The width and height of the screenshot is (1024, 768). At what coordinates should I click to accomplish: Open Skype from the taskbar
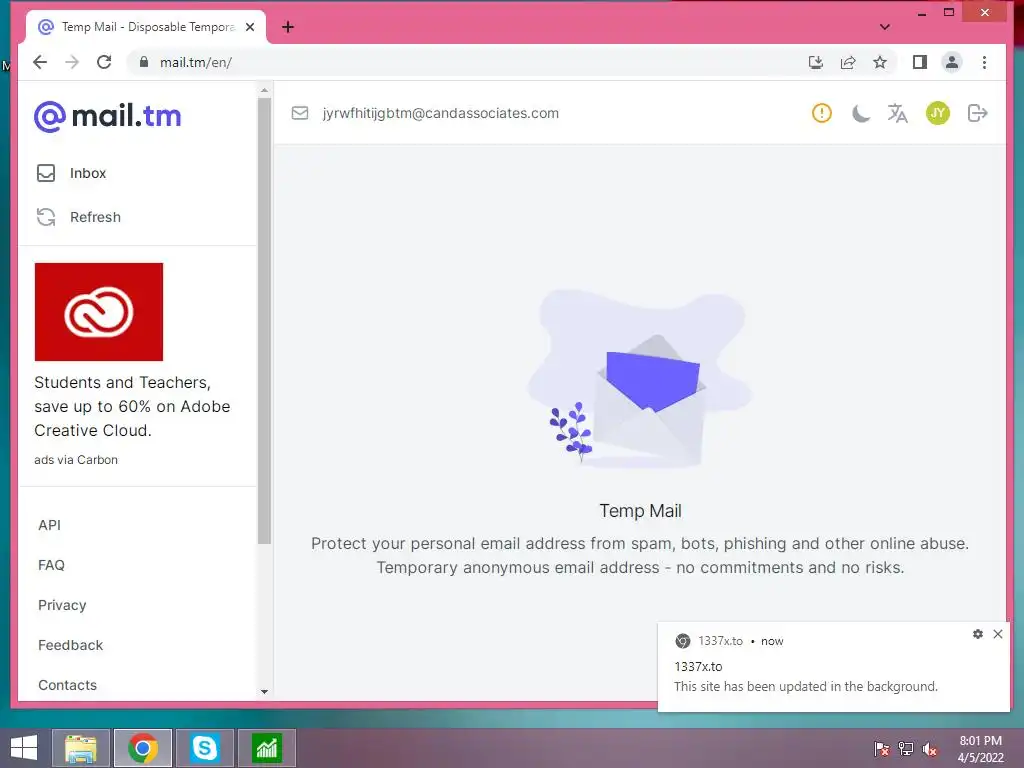pos(204,748)
